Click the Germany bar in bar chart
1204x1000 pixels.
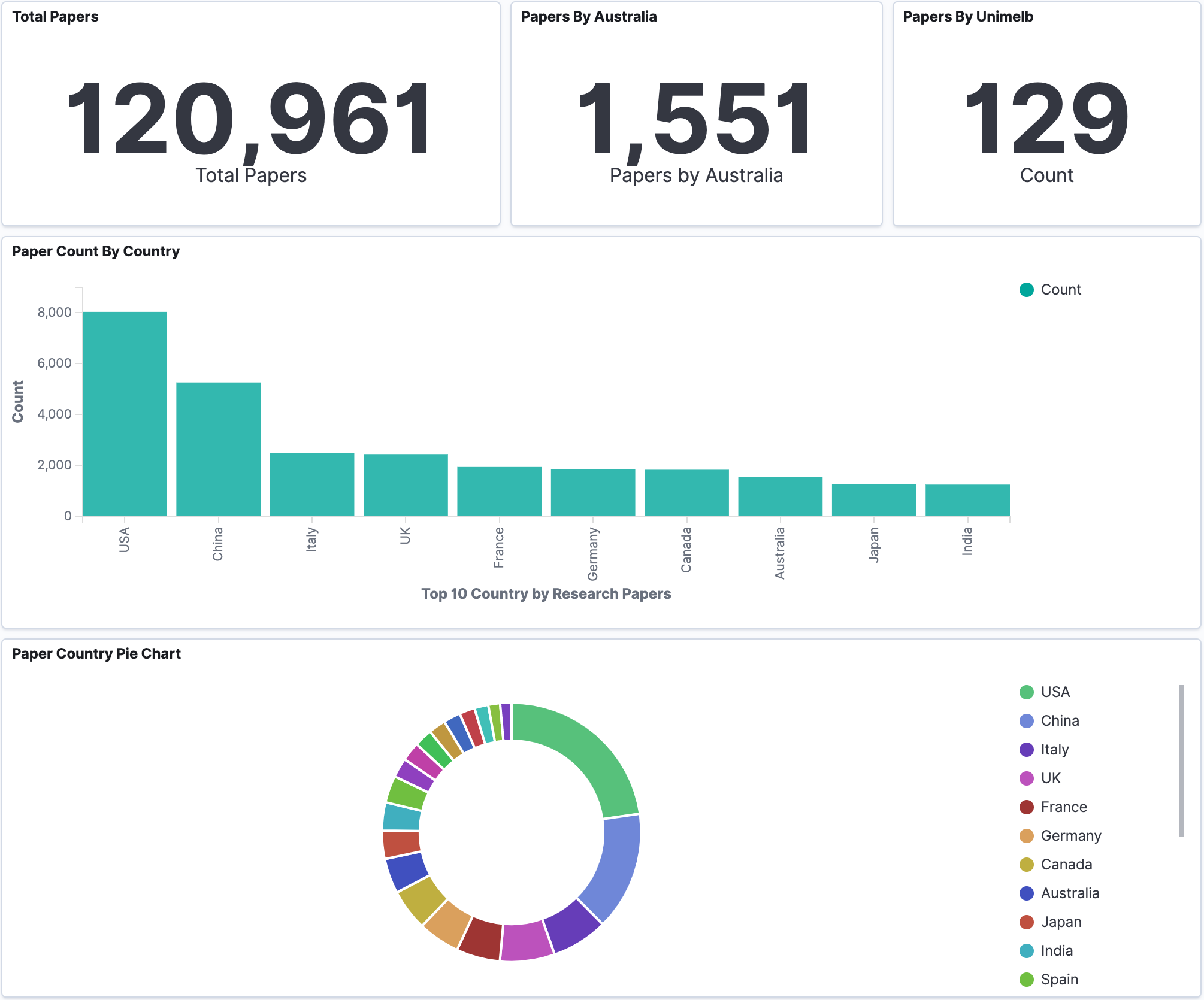(593, 492)
